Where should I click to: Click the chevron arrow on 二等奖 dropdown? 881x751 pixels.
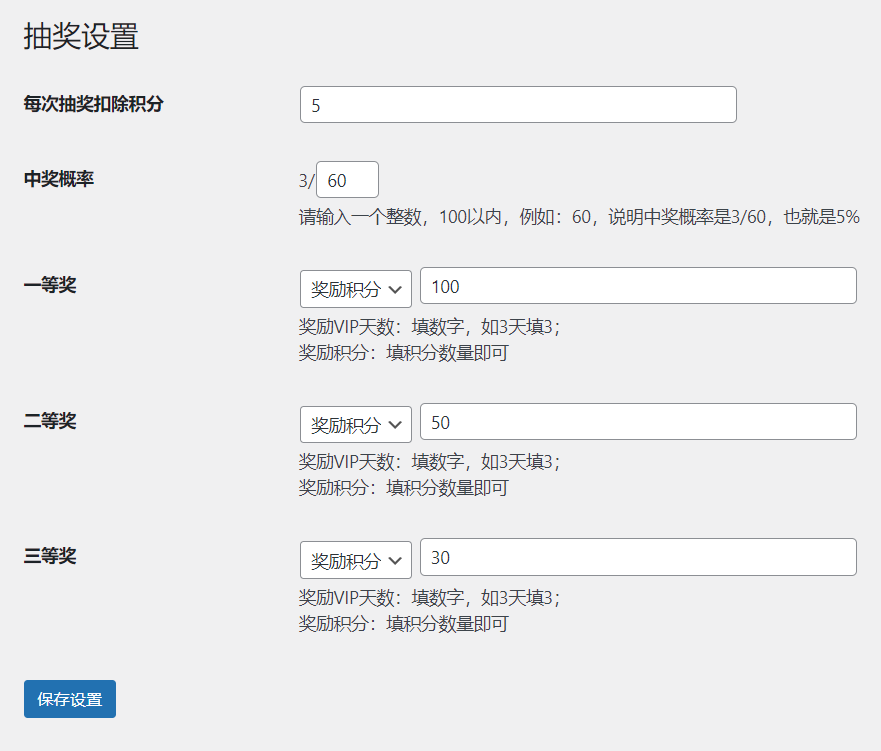coord(396,425)
